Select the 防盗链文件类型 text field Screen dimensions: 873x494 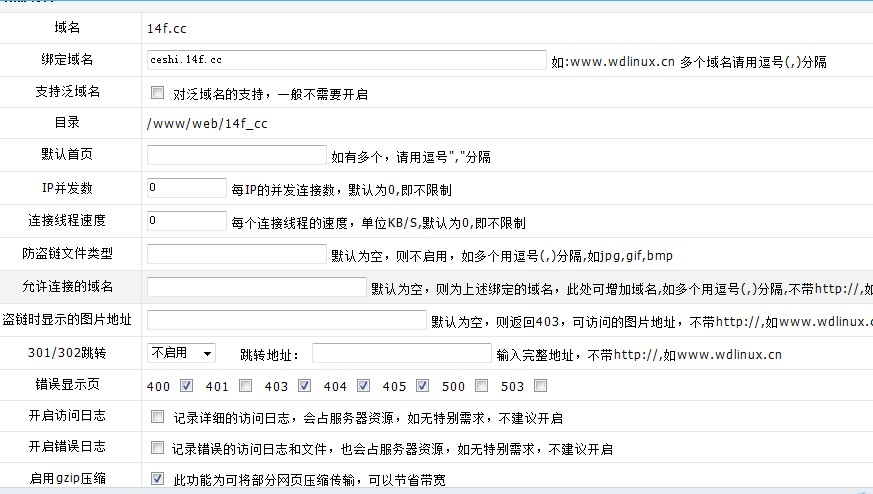click(x=237, y=254)
